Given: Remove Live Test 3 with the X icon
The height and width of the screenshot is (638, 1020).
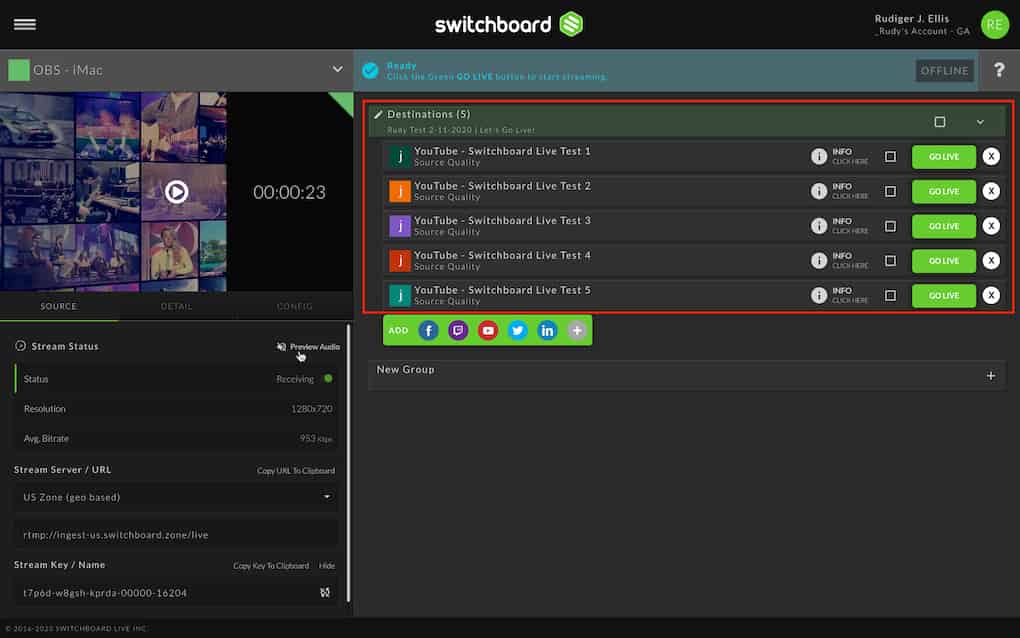Looking at the screenshot, I should [991, 226].
